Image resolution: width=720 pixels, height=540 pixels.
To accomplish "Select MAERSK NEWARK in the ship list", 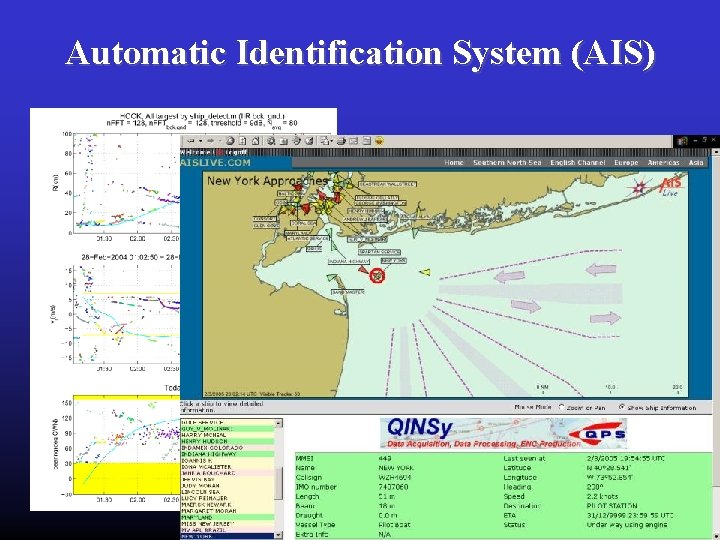I will [x=227, y=505].
